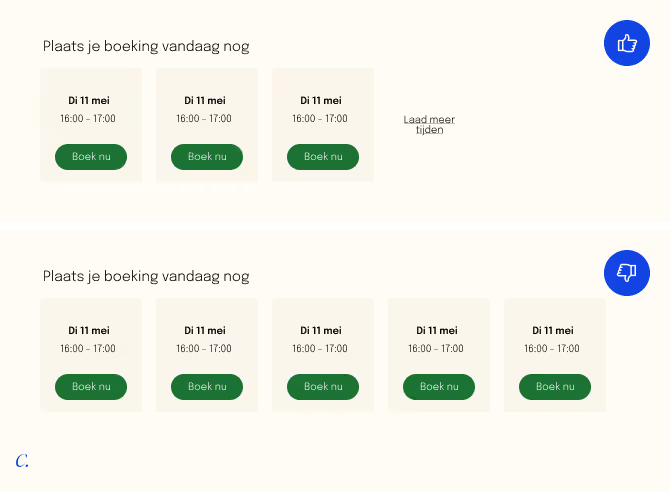This screenshot has height=492, width=670.
Task: Click second 'Boek nu' in bottom row
Action: pyautogui.click(x=207, y=387)
